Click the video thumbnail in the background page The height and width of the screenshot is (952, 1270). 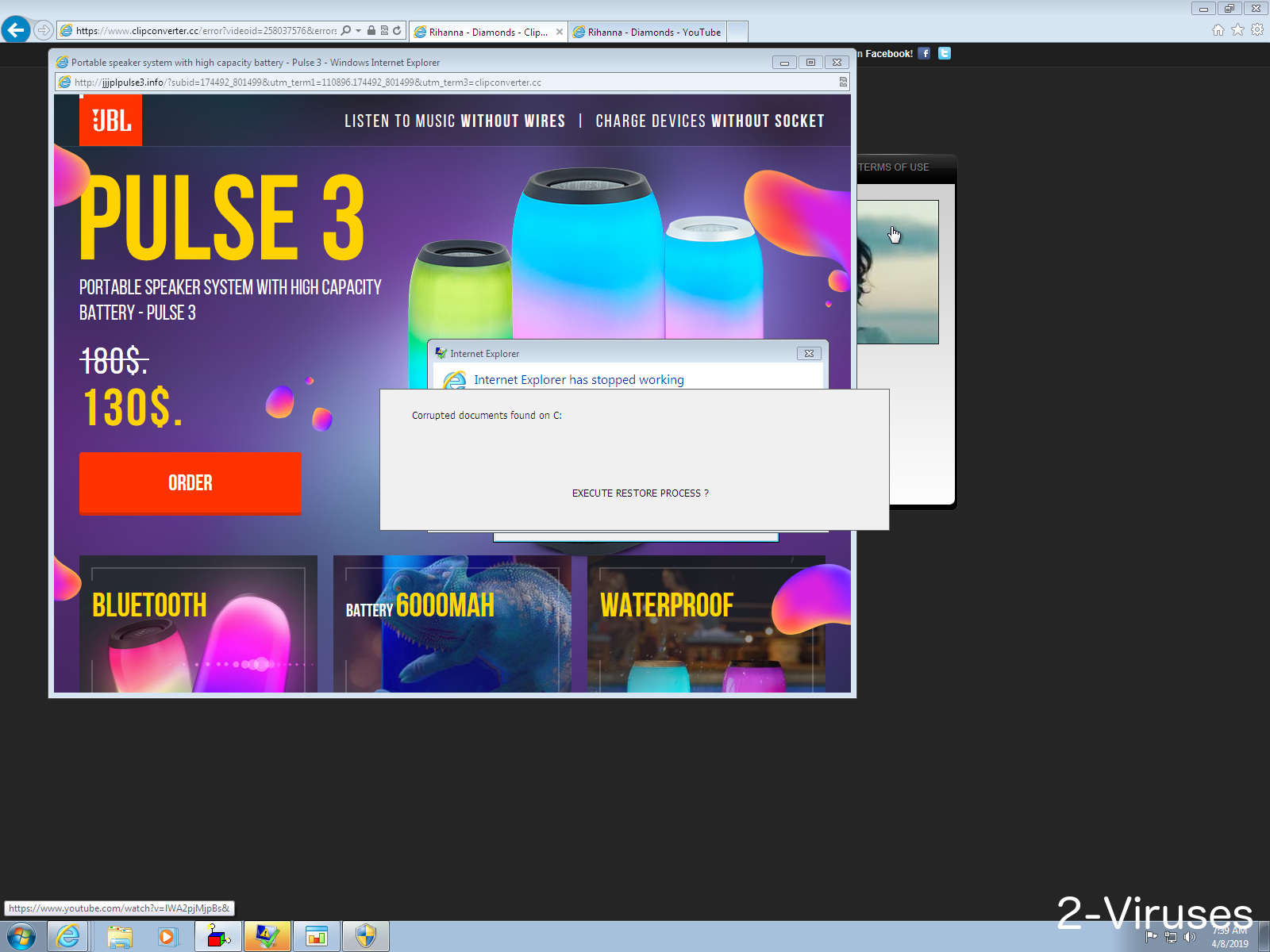click(898, 272)
